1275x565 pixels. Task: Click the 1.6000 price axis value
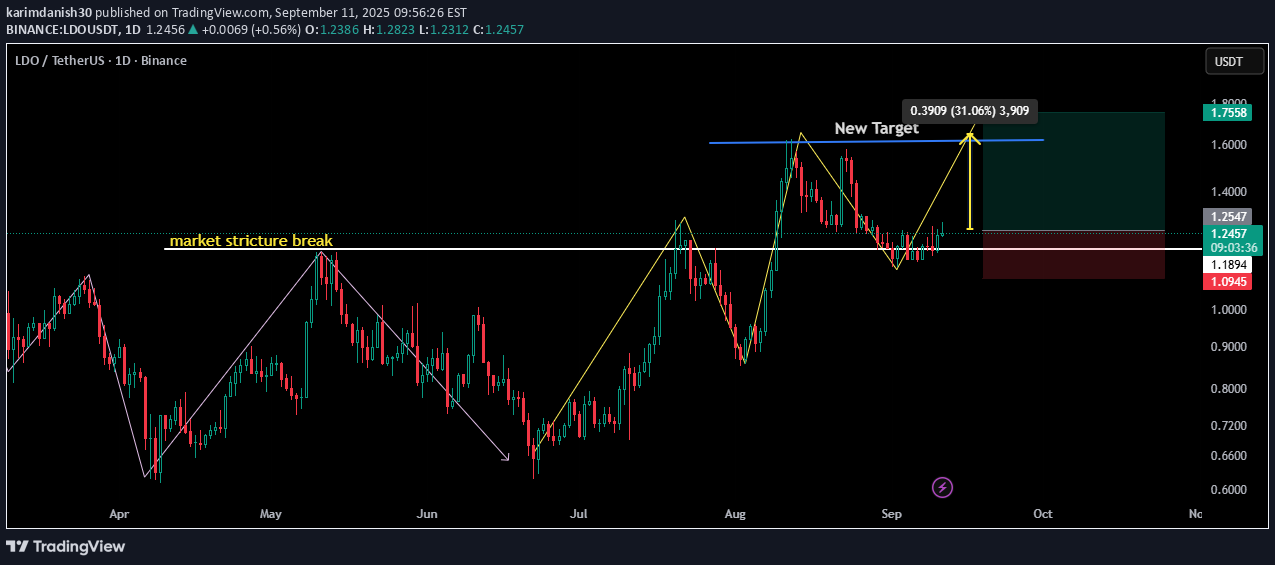[x=1229, y=145]
